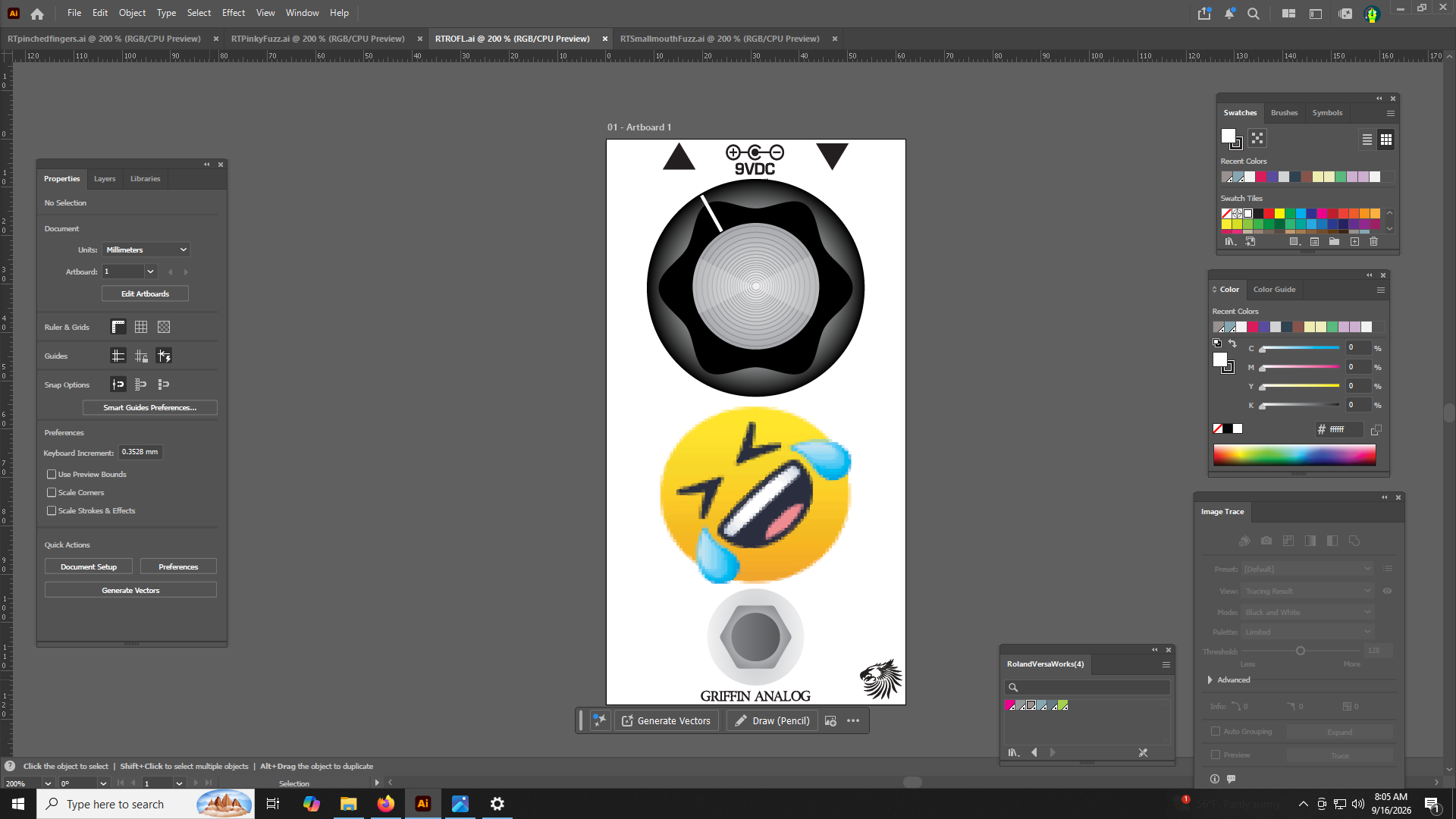
Task: Open rotation angle dropdown in status bar
Action: coord(103,783)
